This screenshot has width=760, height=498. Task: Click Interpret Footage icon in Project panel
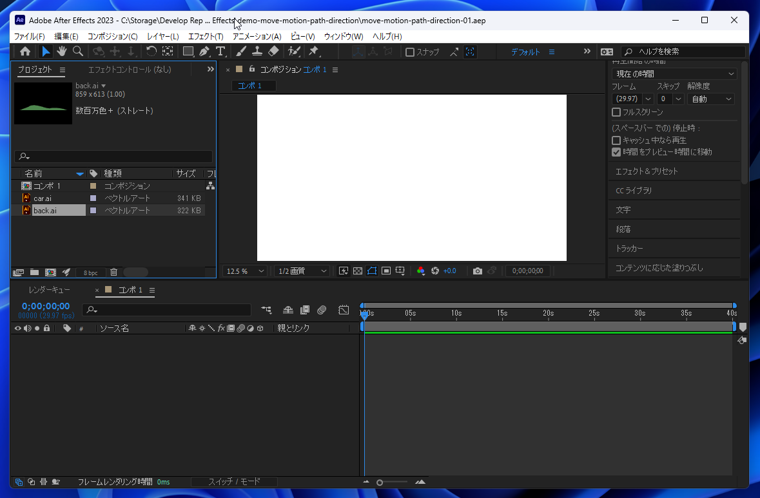(18, 273)
